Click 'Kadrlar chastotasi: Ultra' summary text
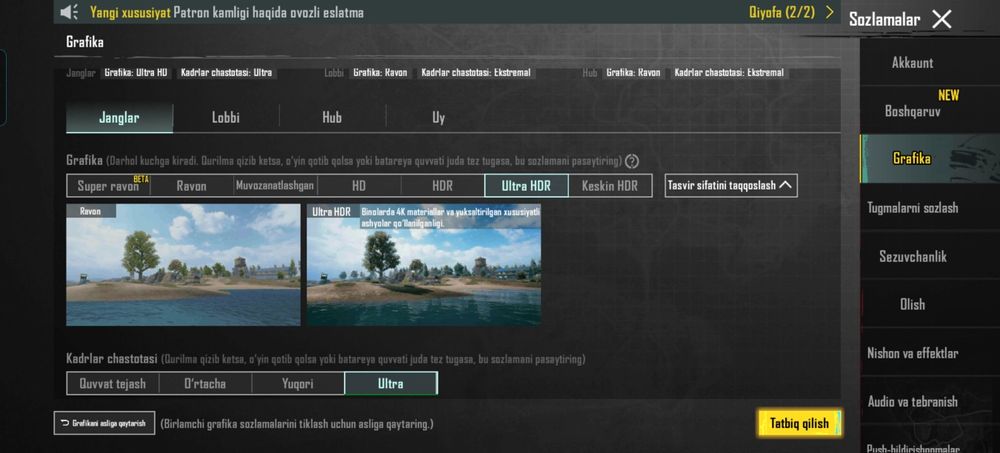Screen dimensions: 1000x453 pyautogui.click(x=226, y=73)
